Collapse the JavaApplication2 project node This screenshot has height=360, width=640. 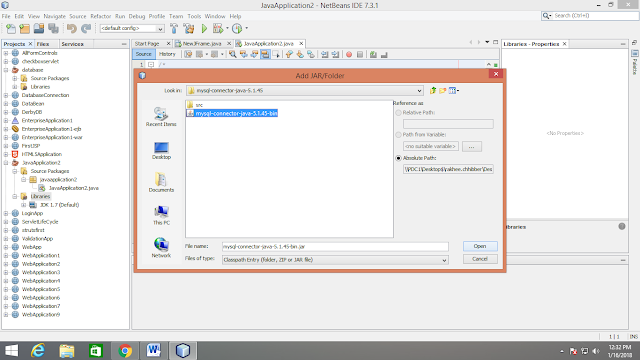click(x=6, y=162)
